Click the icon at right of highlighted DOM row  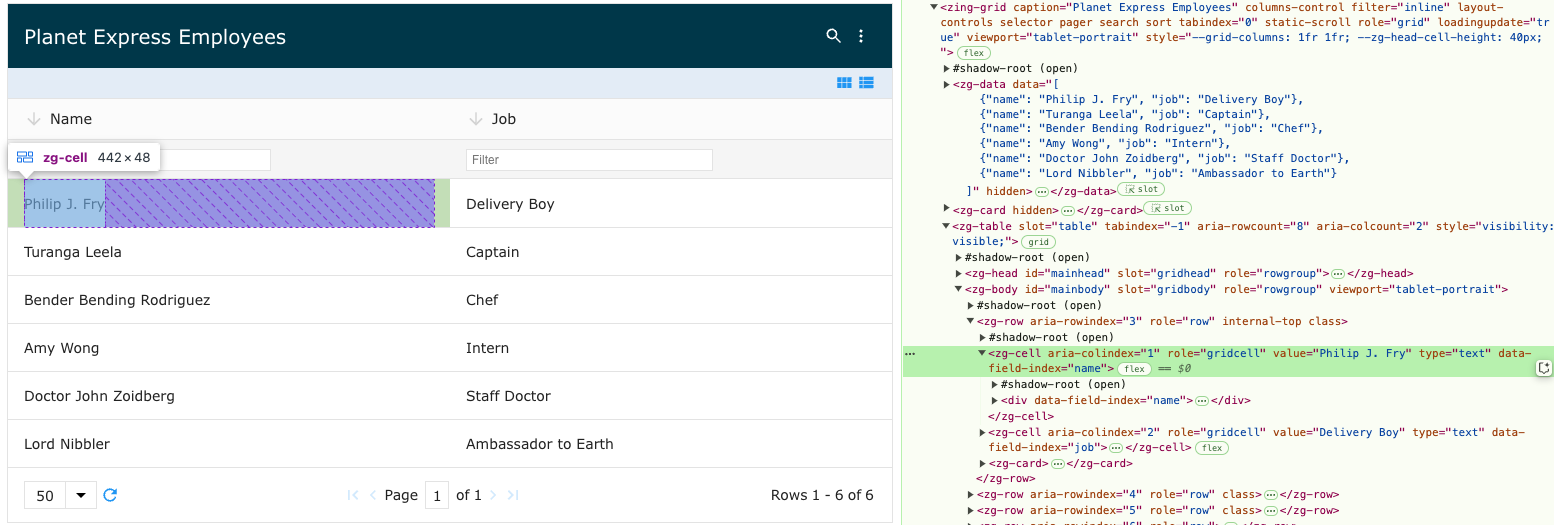point(1543,368)
